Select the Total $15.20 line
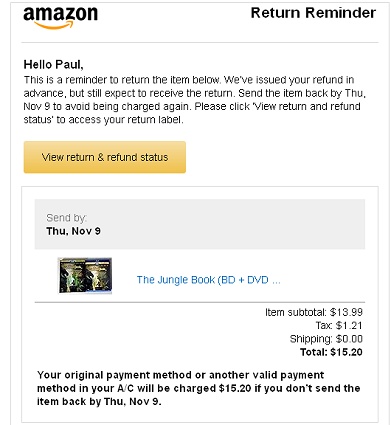Image resolution: width=390 pixels, height=425 pixels. point(331,352)
